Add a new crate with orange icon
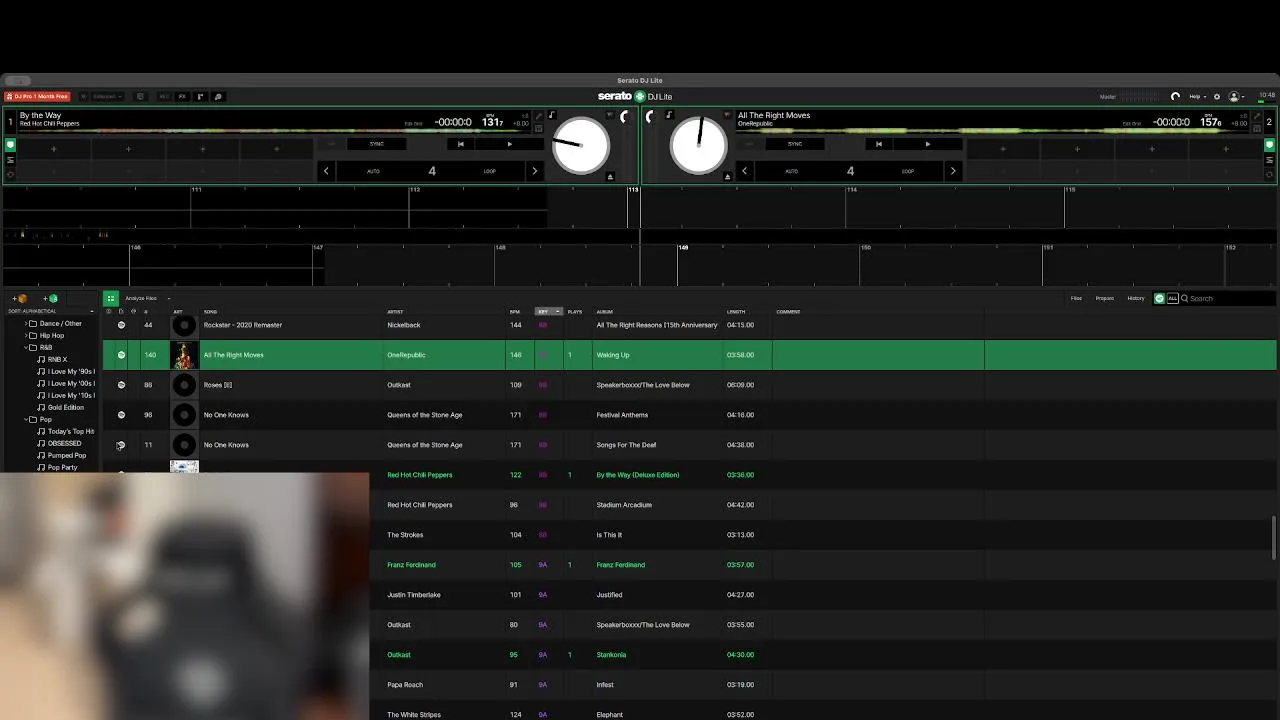This screenshot has width=1280, height=720. pyautogui.click(x=20, y=298)
